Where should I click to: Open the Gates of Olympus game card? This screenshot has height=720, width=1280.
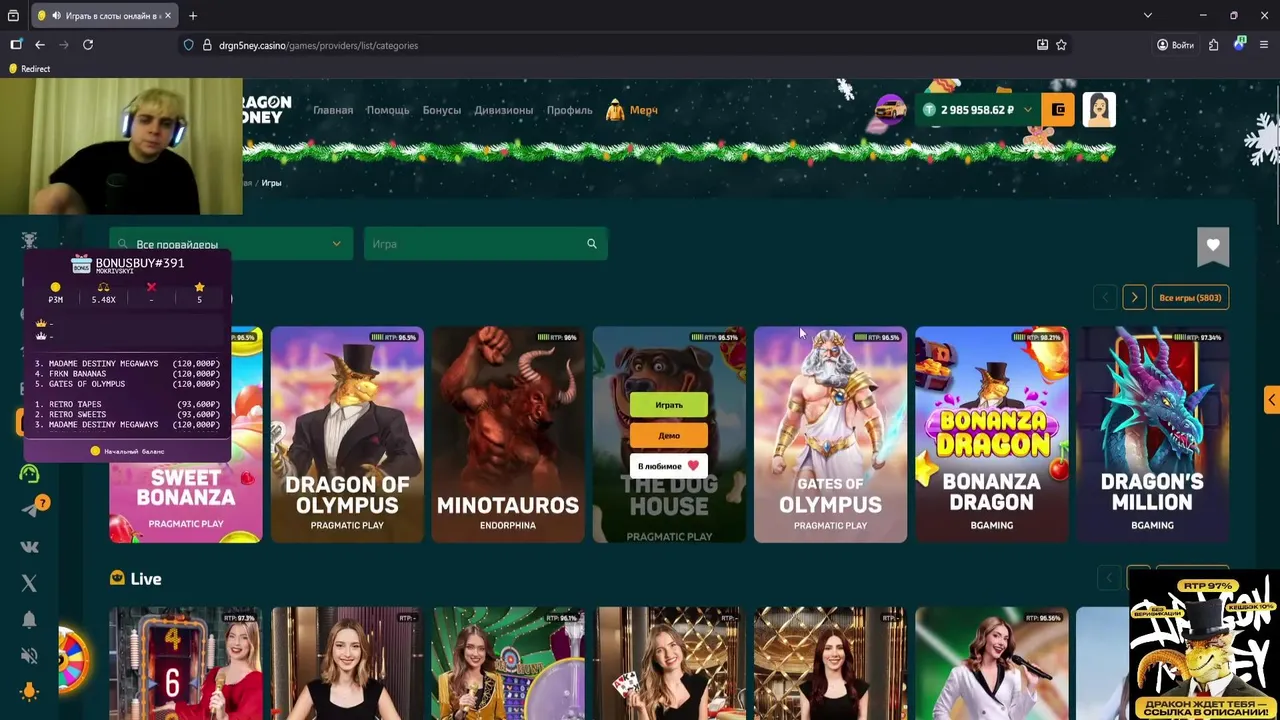[x=830, y=434]
